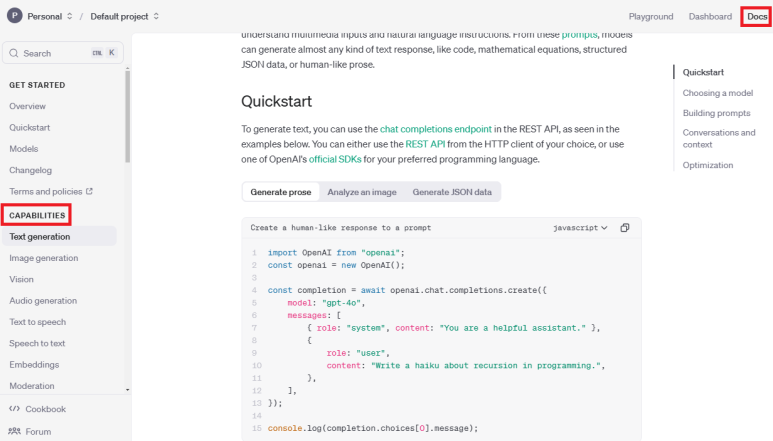Switch to the Analyze an image tab
773x441 pixels.
coord(362,192)
